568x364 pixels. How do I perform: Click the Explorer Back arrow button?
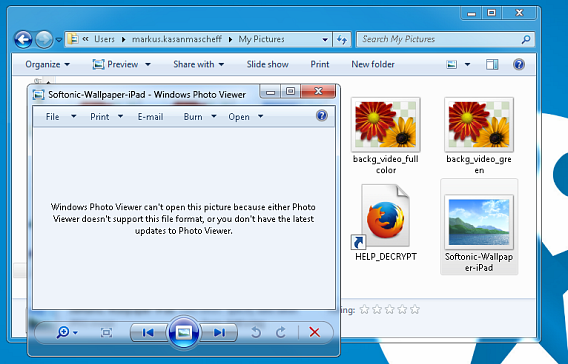pos(23,39)
